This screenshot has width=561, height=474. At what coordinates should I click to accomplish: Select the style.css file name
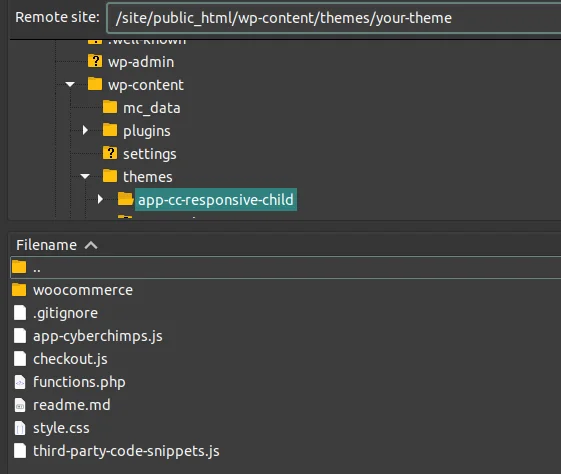(61, 428)
